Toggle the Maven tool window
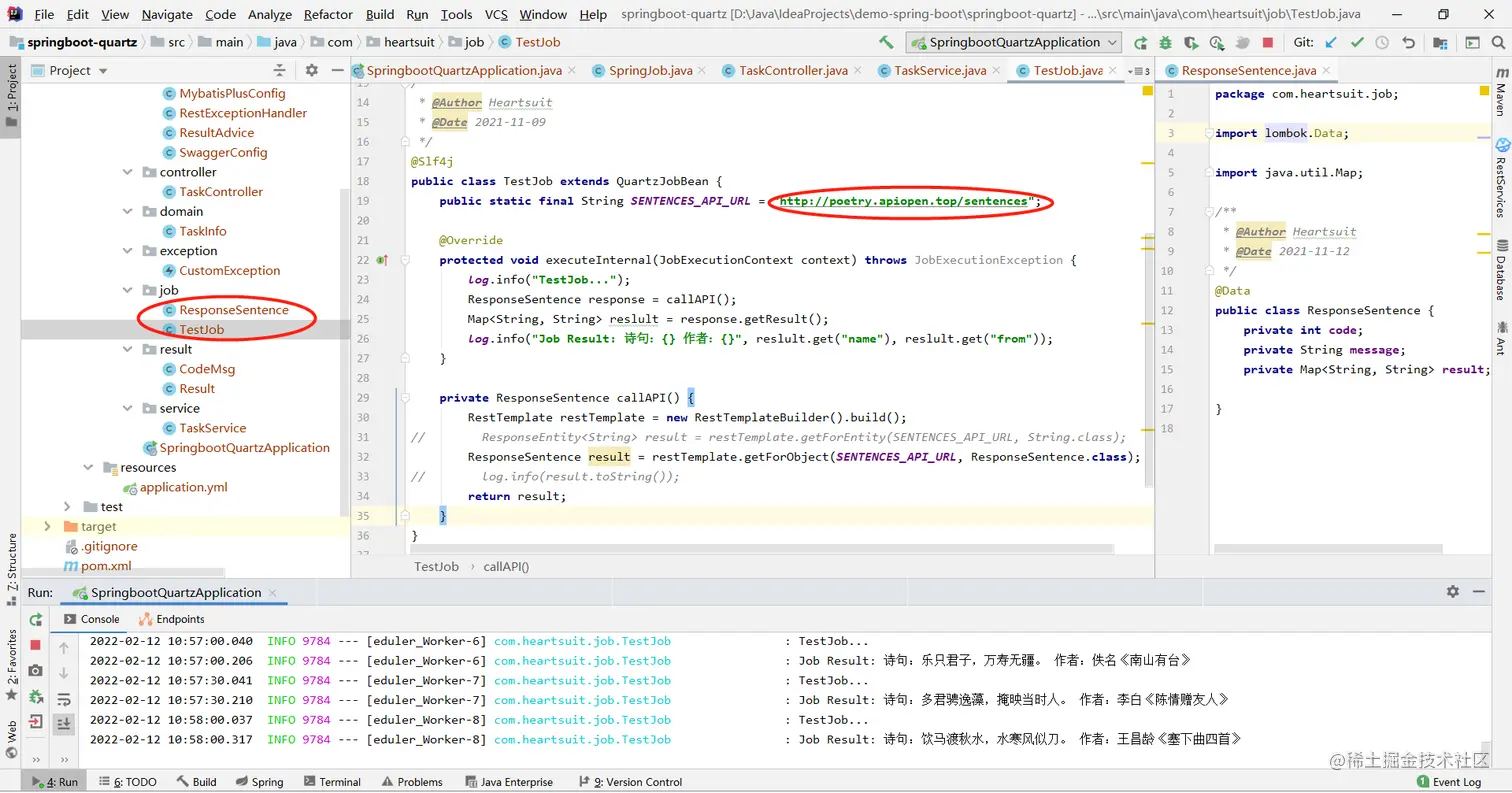 tap(1501, 92)
